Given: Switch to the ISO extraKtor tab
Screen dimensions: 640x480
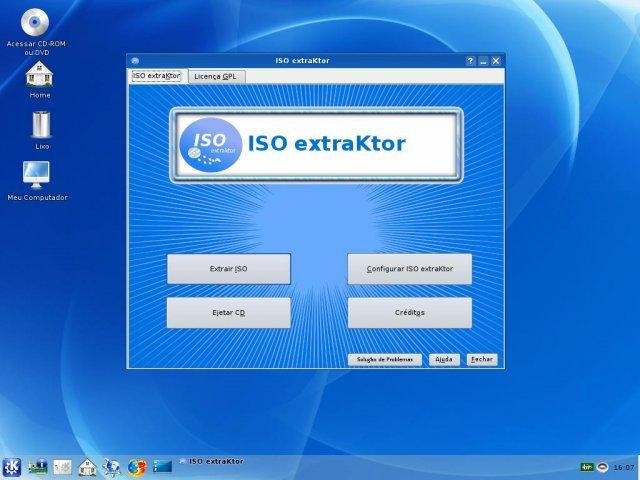Looking at the screenshot, I should click(156, 76).
